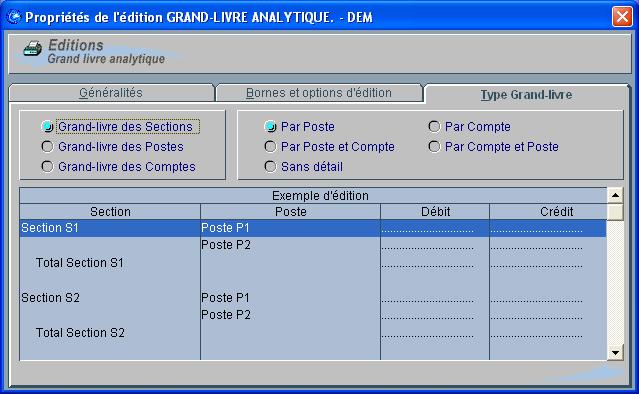Switch to the Généralités tab

point(111,93)
